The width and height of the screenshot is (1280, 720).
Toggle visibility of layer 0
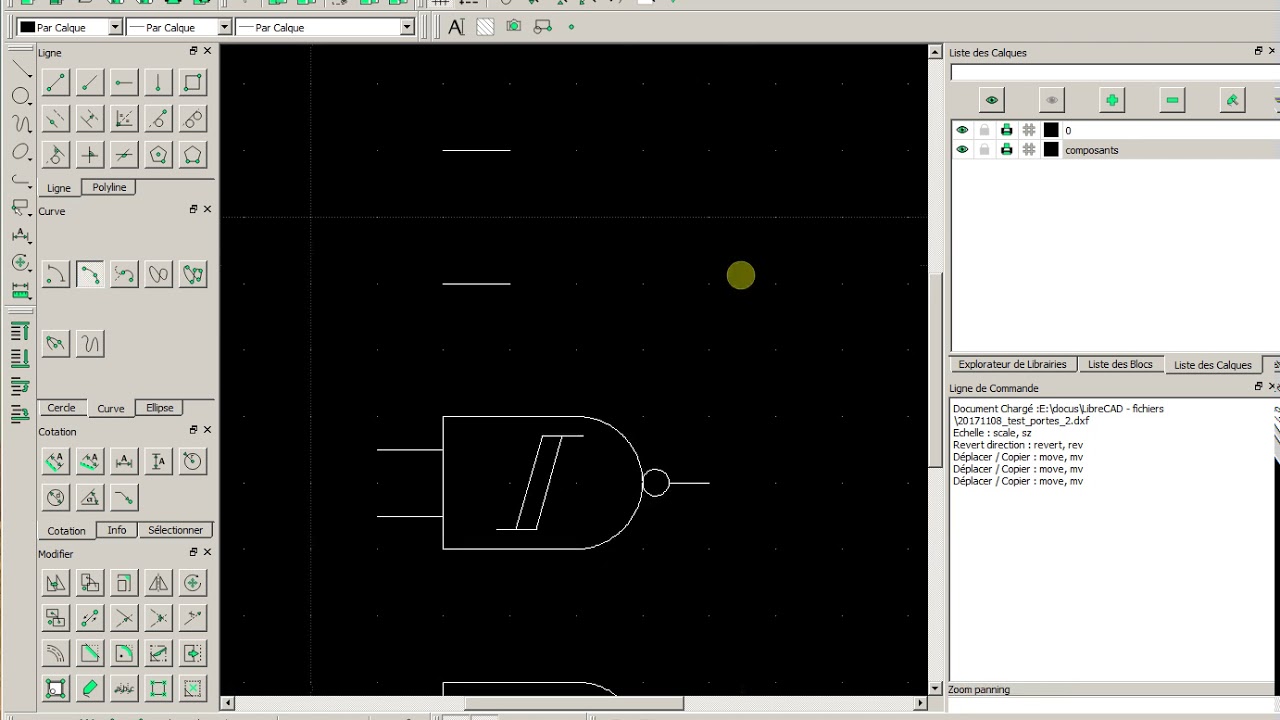coord(962,130)
